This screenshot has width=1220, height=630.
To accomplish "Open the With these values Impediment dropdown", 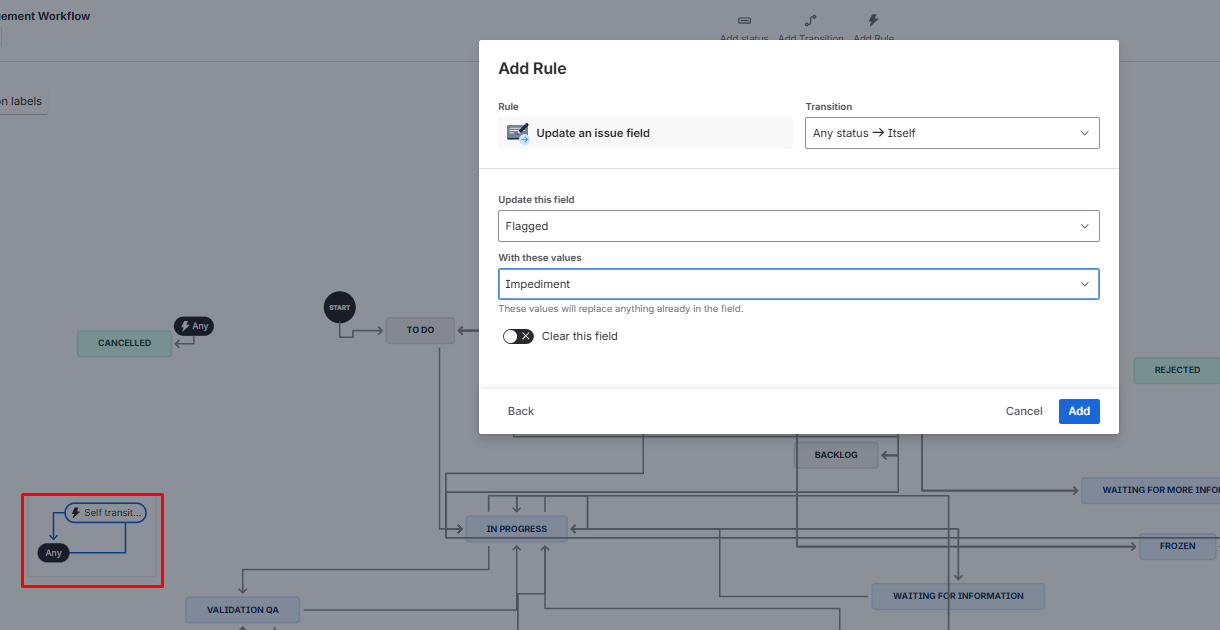I will [799, 284].
